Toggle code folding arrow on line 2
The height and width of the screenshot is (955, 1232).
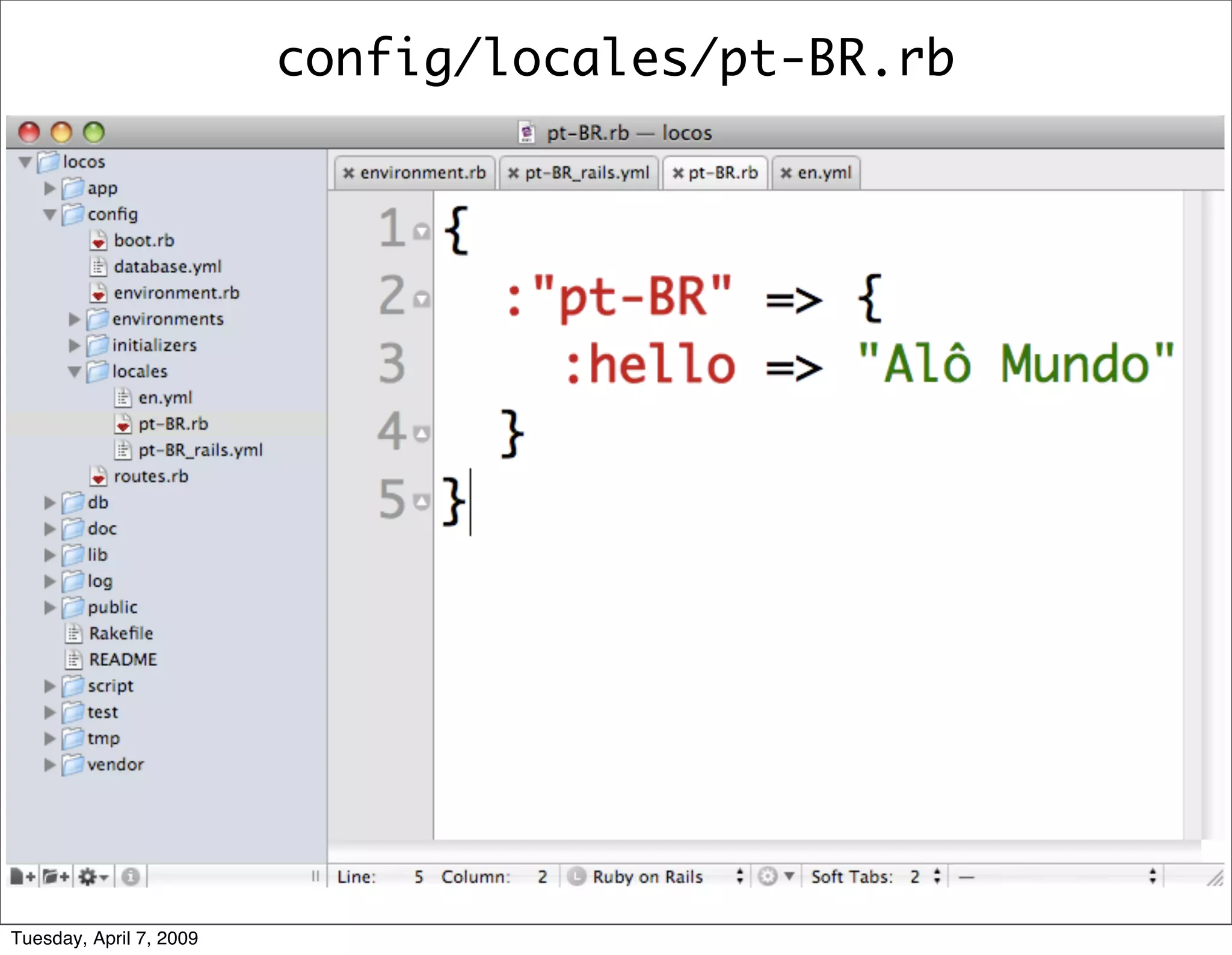(x=422, y=298)
